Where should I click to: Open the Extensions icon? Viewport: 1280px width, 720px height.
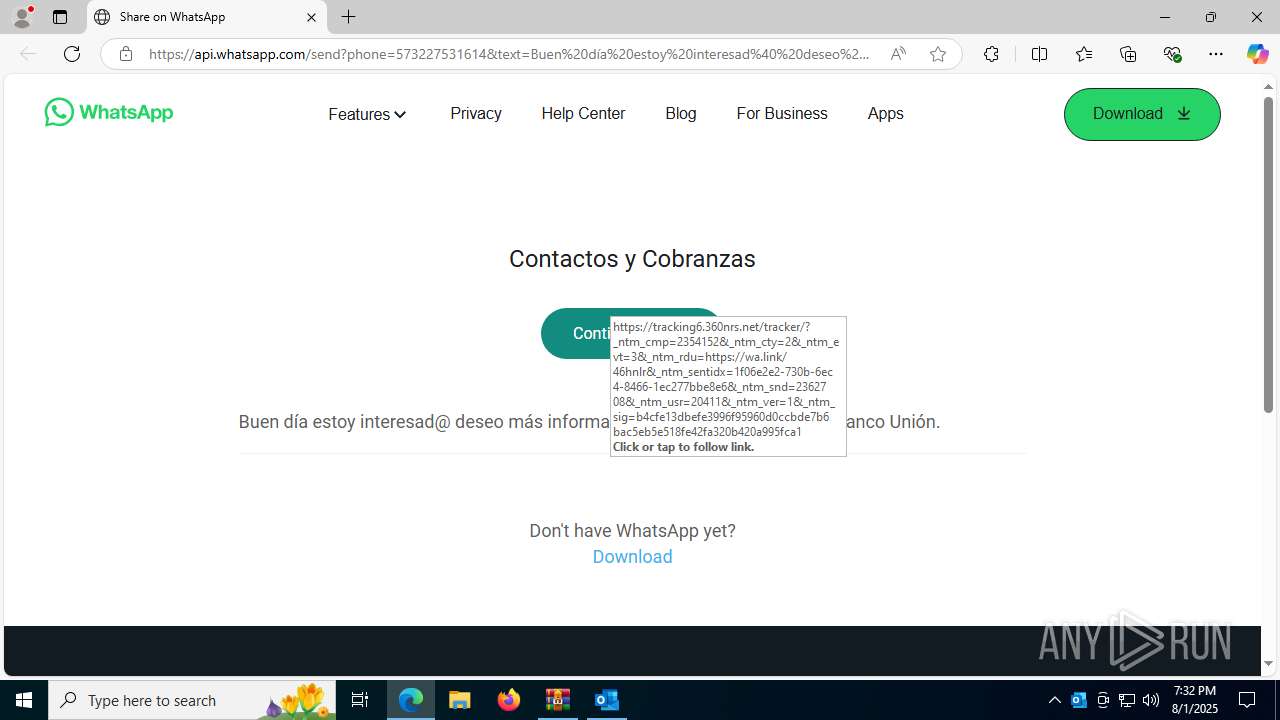[x=991, y=54]
